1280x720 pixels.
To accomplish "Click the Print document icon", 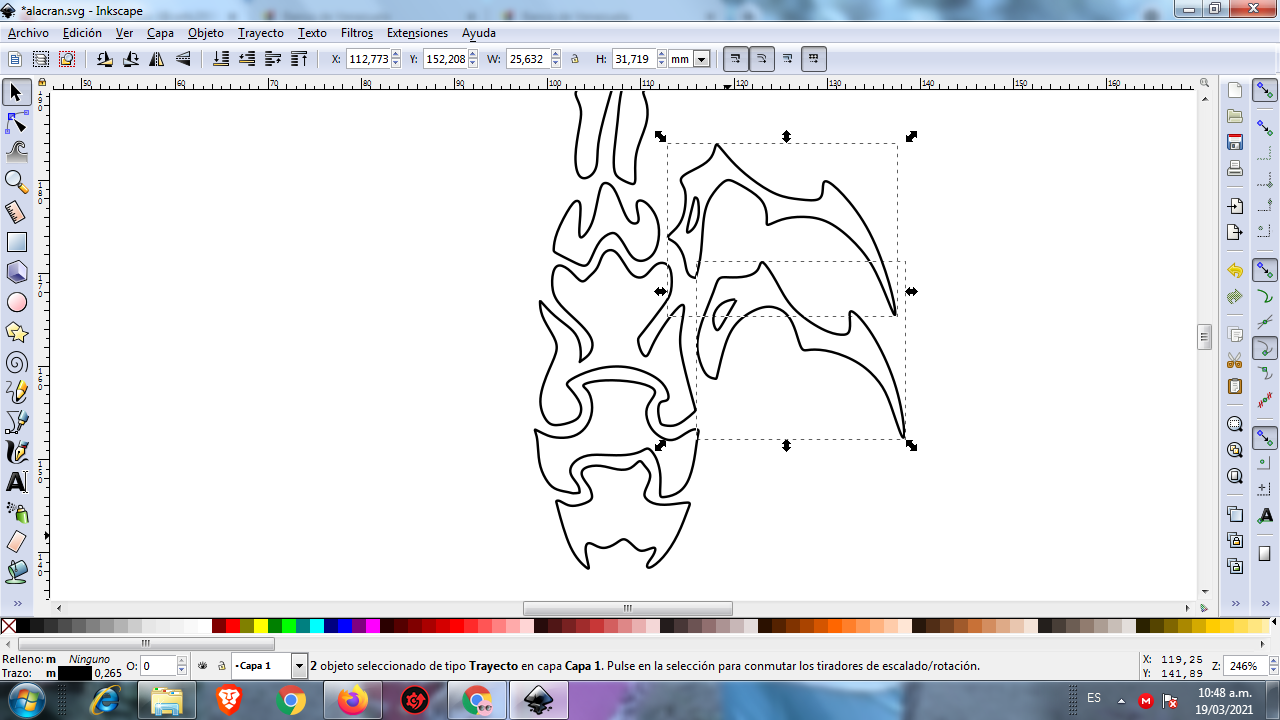I will (x=1235, y=168).
